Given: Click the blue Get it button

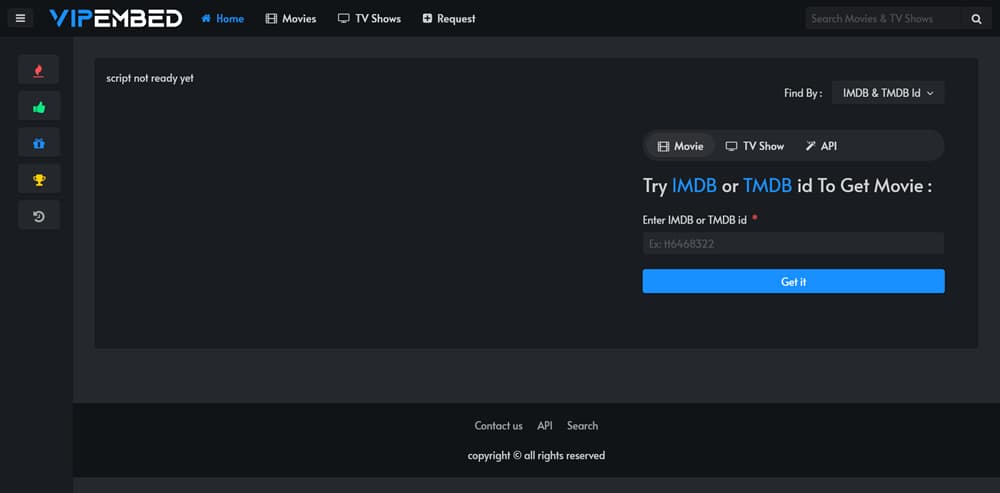Looking at the screenshot, I should pos(793,281).
